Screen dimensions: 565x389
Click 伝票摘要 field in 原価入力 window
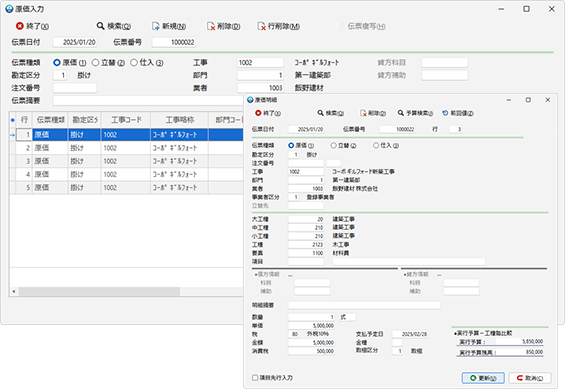tap(148, 100)
